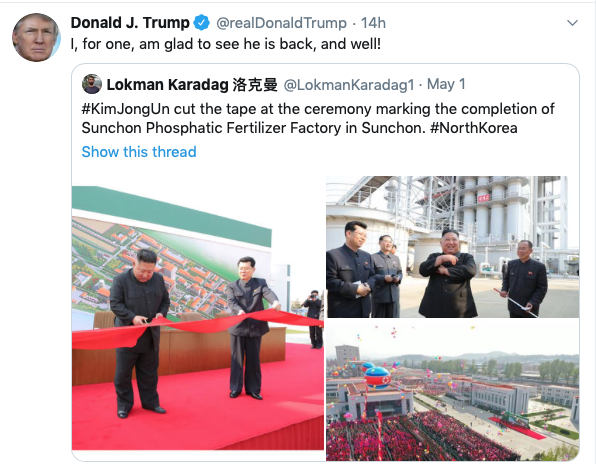Follow the #NorthKorea hashtag
This screenshot has width=596, height=464.
tap(474, 128)
